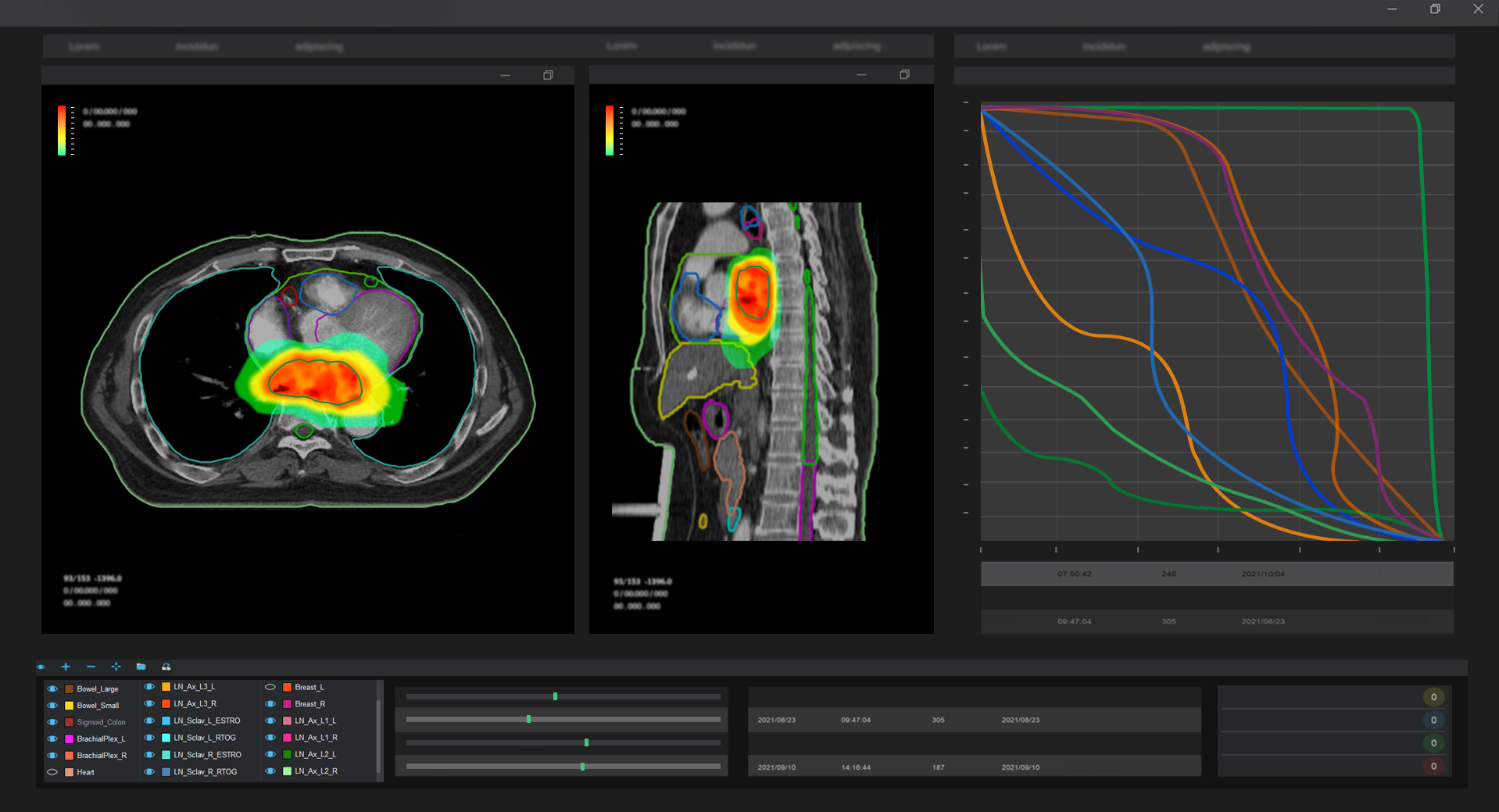This screenshot has height=812, width=1499.
Task: Show the Breast_L structure contour
Action: tap(270, 687)
